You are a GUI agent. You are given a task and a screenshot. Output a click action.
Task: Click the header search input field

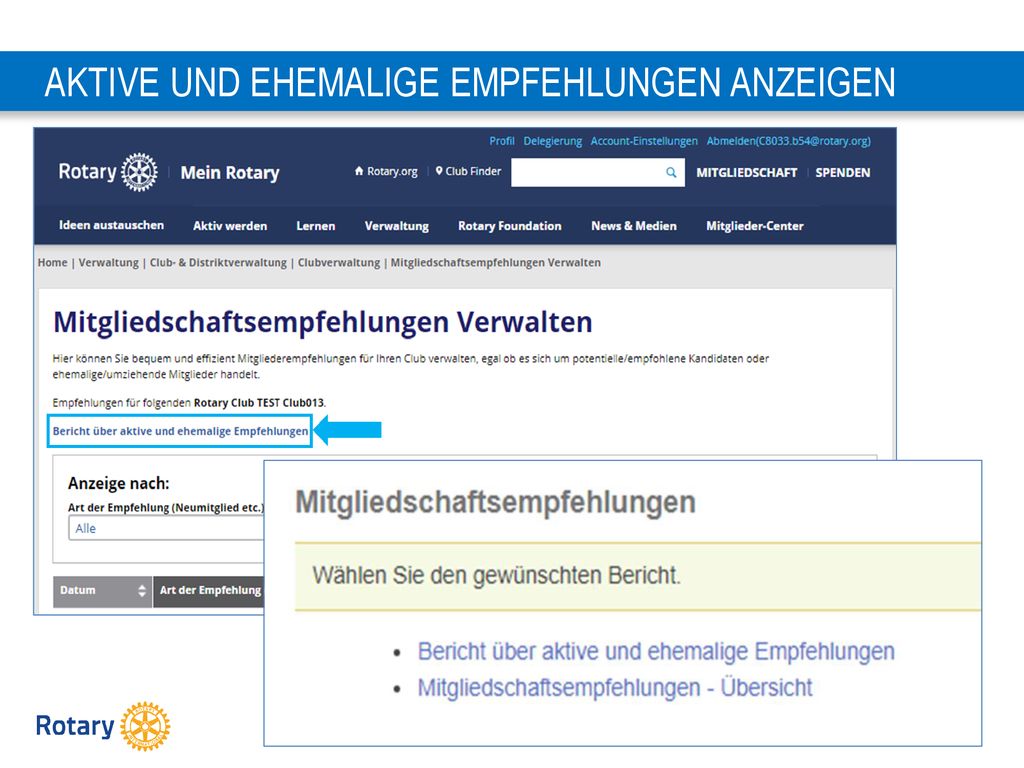click(598, 172)
